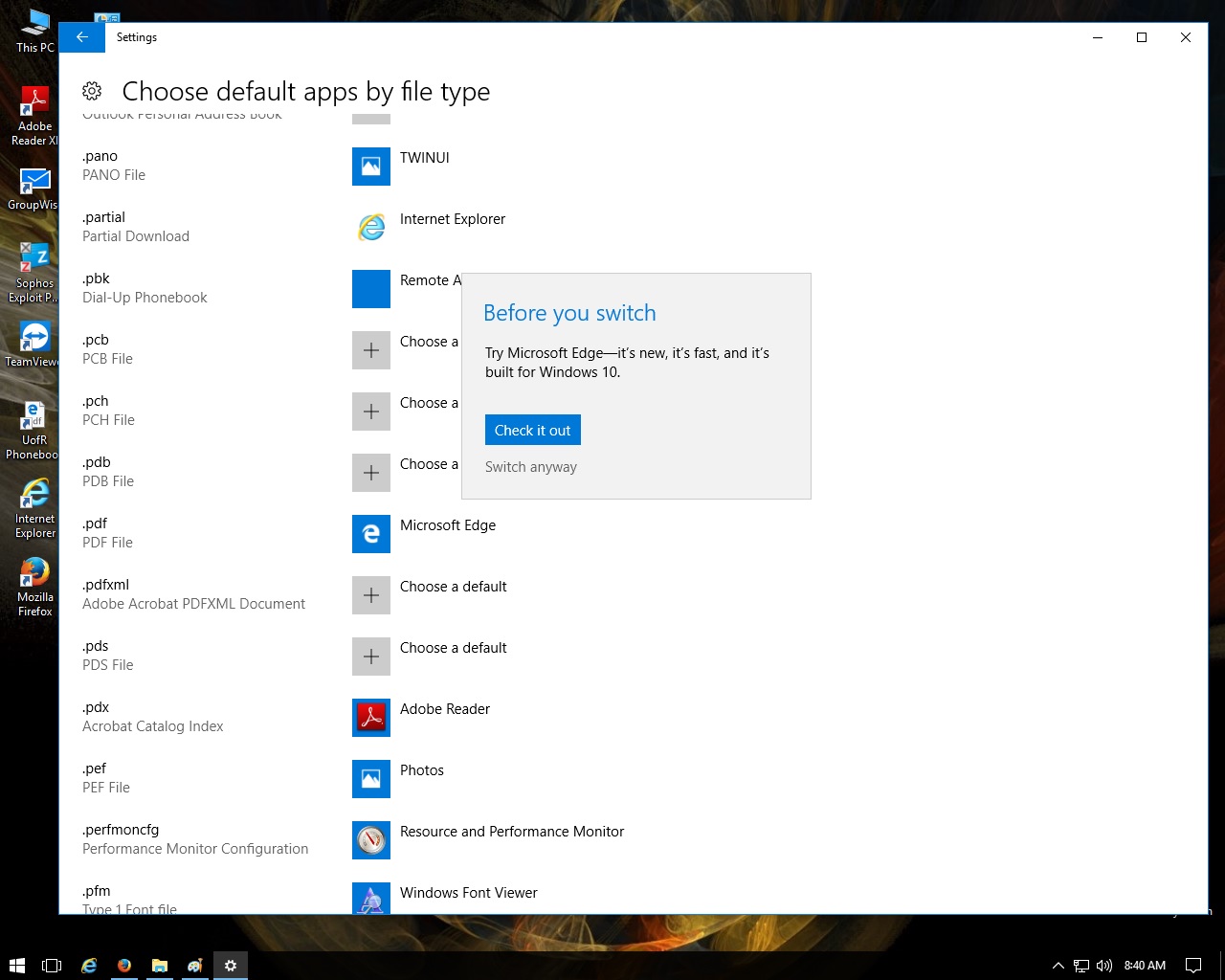Image resolution: width=1225 pixels, height=980 pixels.
Task: Open the Action Center notifications icon
Action: (x=1193, y=966)
